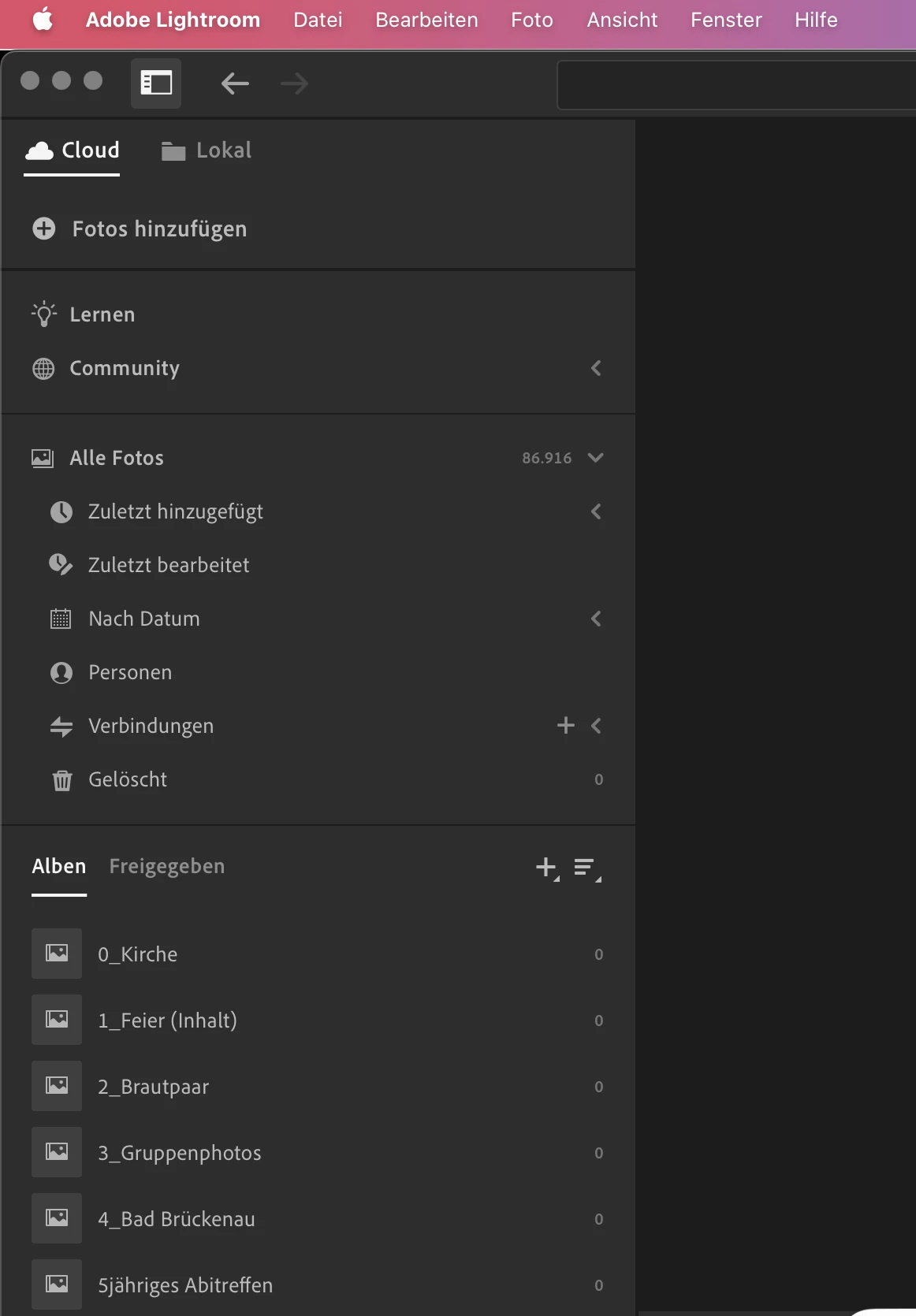Click the person icon for Personen

[61, 672]
